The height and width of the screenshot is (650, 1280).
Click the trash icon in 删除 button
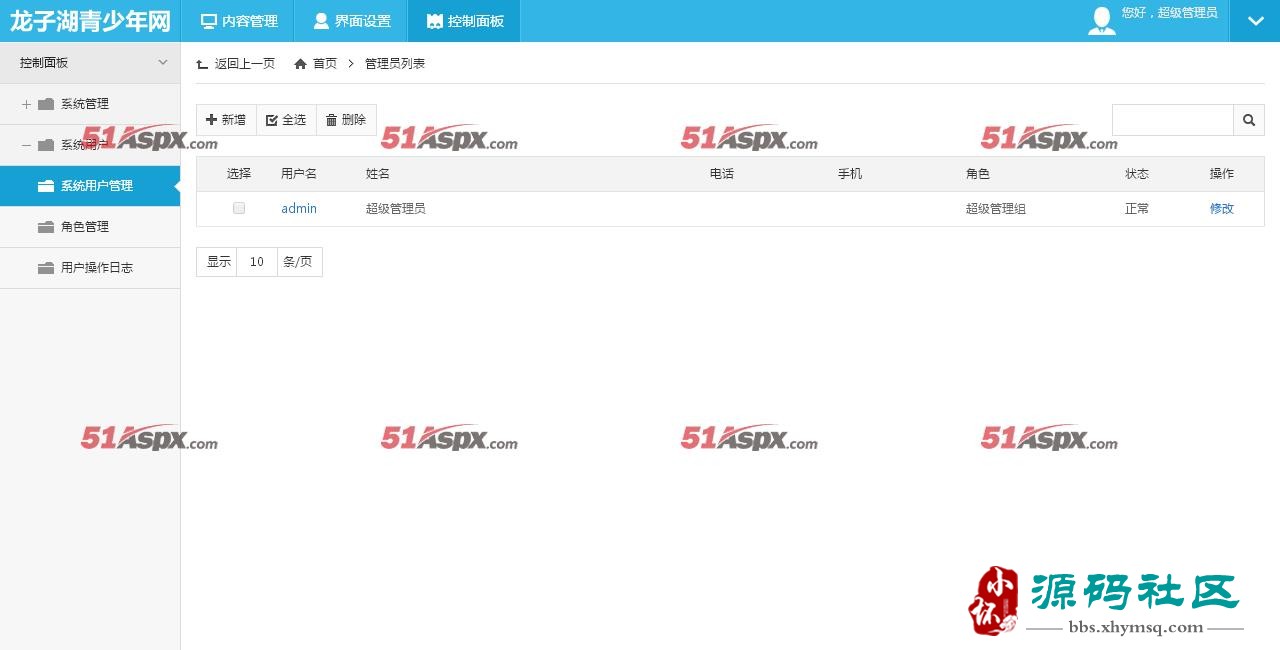point(332,120)
